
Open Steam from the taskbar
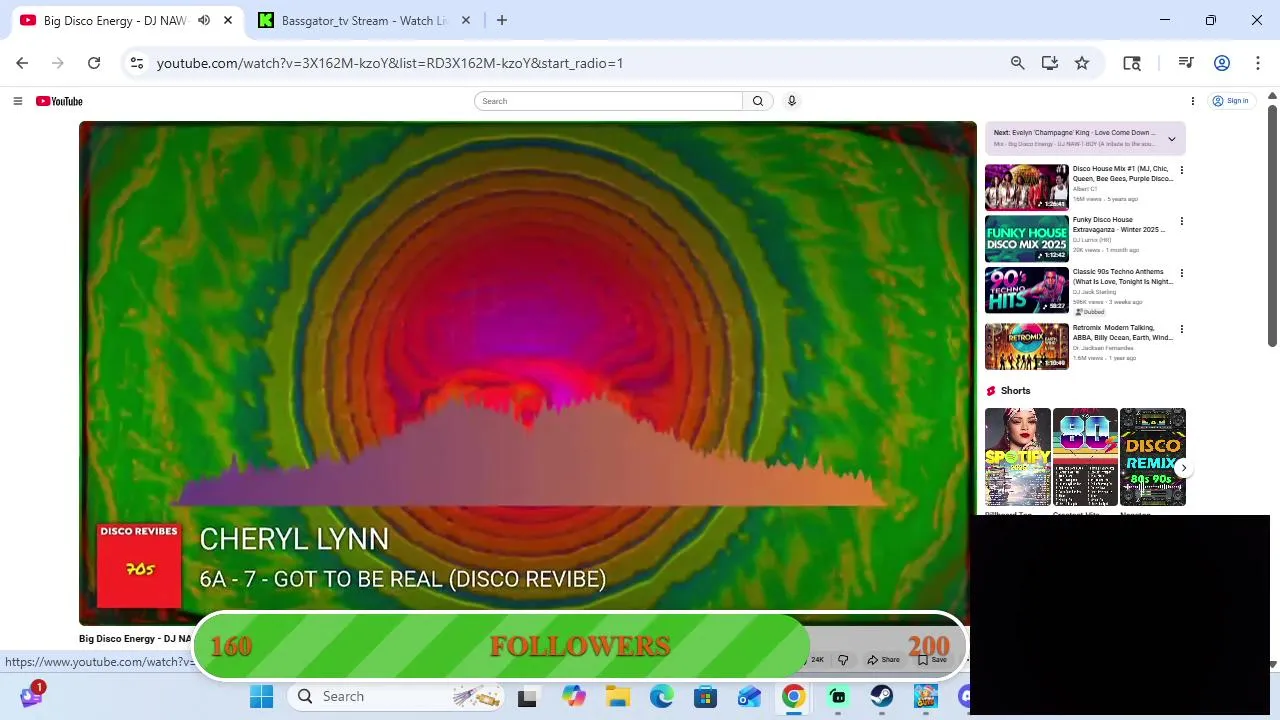click(x=881, y=696)
